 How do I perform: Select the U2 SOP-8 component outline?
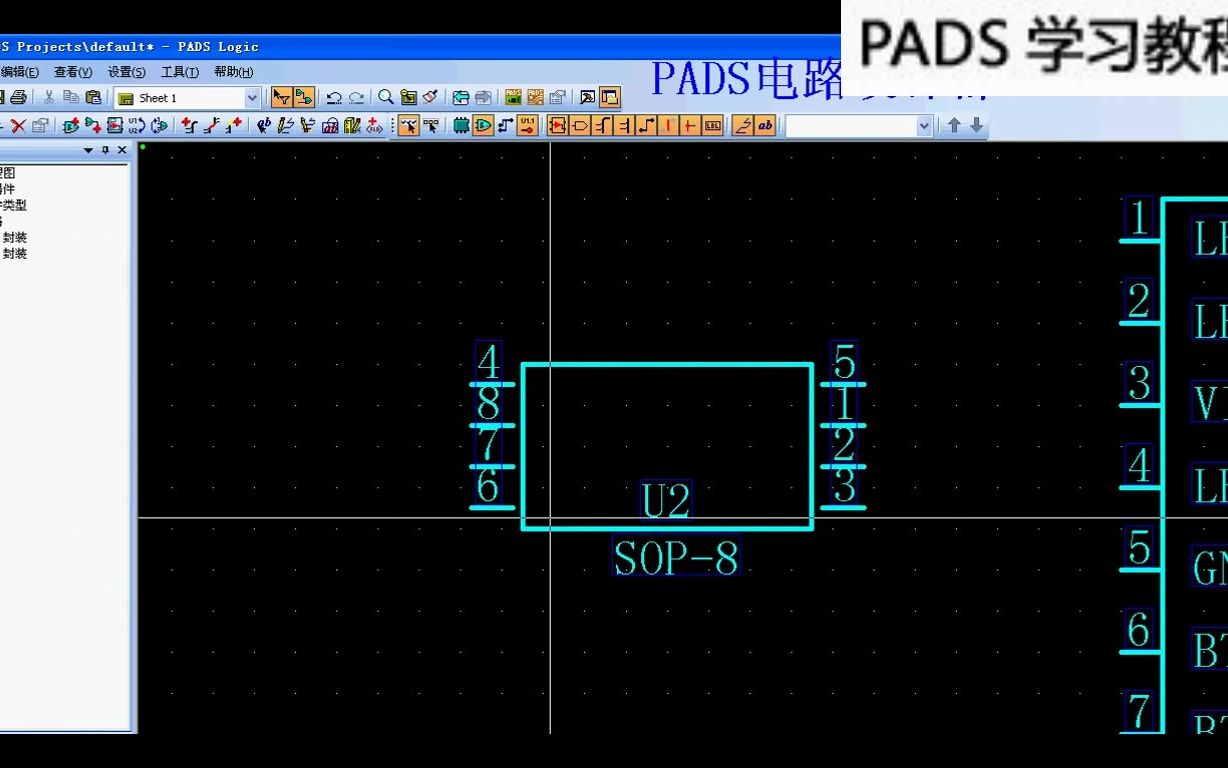[x=665, y=365]
